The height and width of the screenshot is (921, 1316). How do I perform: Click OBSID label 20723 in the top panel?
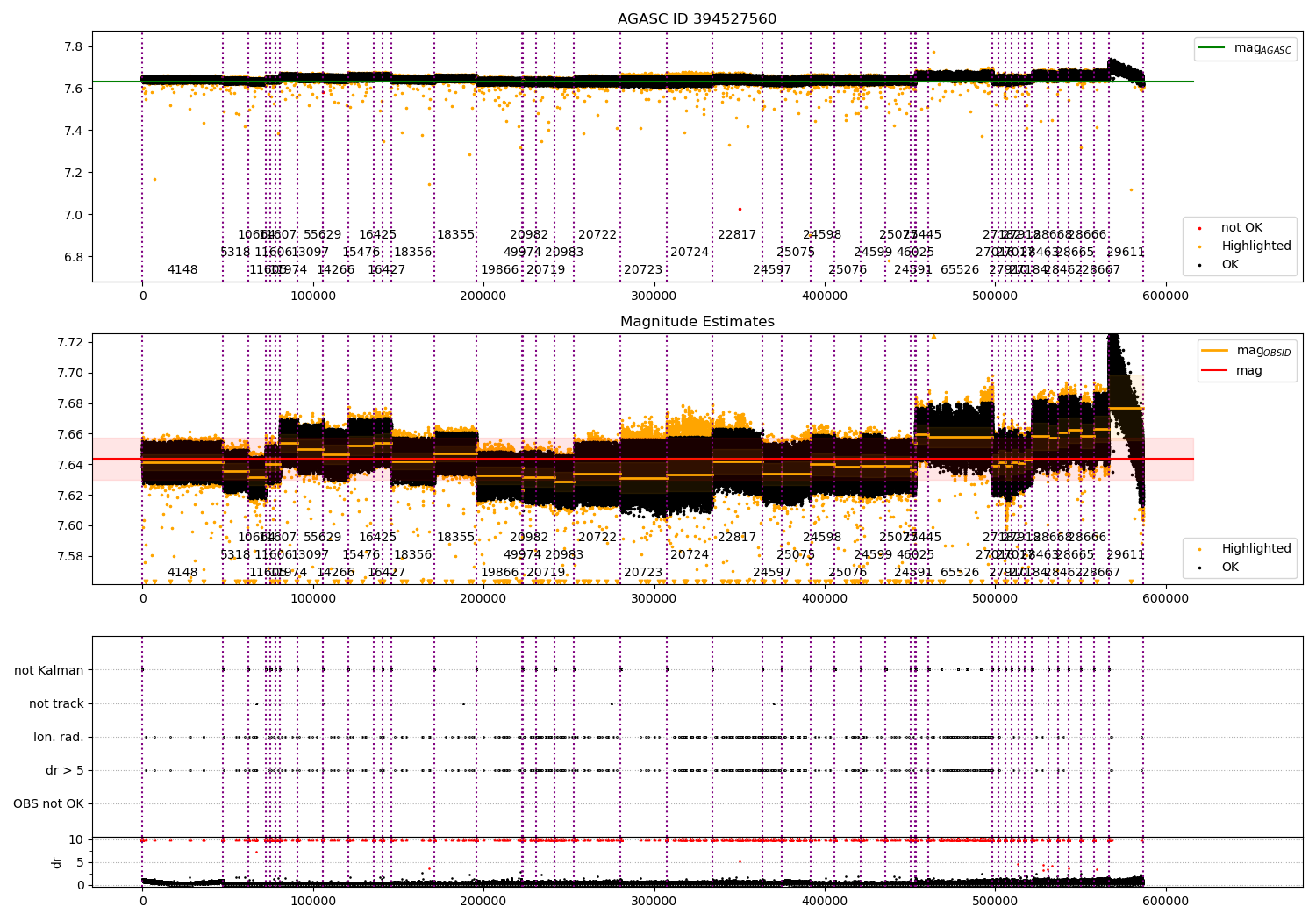tap(643, 269)
